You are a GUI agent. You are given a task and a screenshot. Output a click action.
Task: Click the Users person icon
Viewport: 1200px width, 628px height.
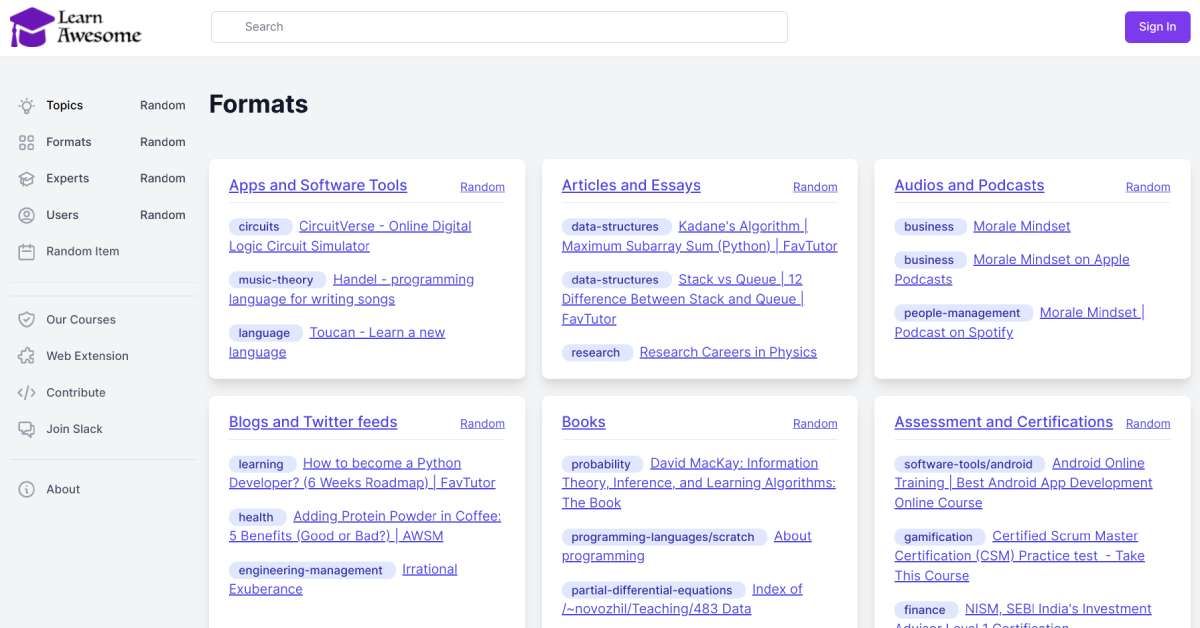click(x=27, y=215)
